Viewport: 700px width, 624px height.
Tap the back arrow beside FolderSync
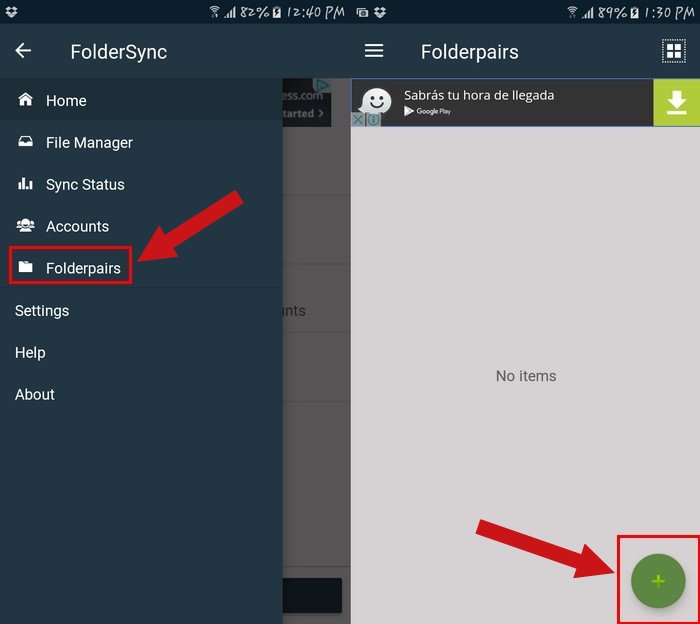23,51
